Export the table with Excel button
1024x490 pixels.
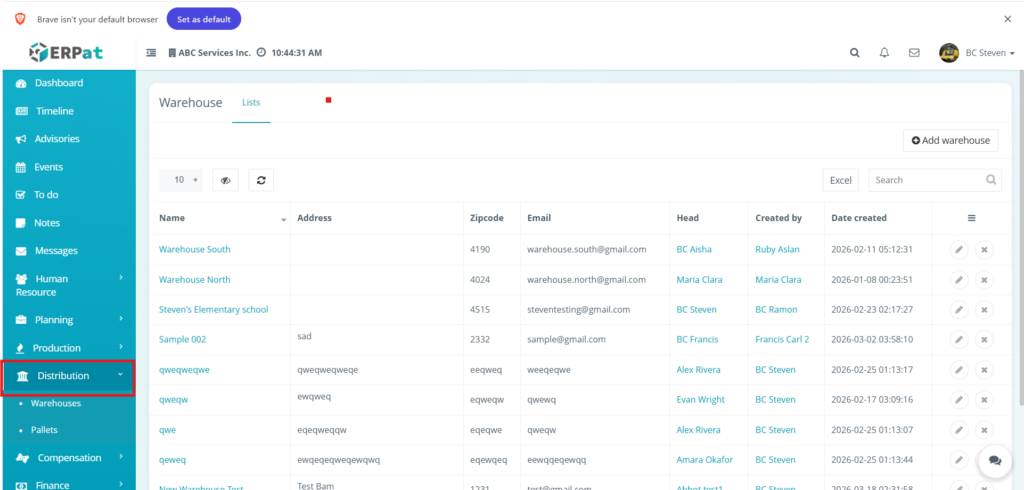pyautogui.click(x=841, y=180)
